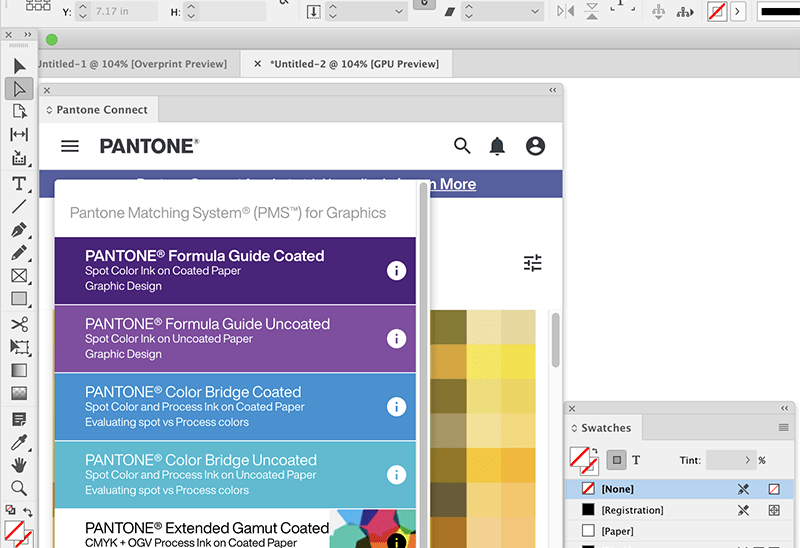Show info for Color Bridge Coated

point(396,407)
